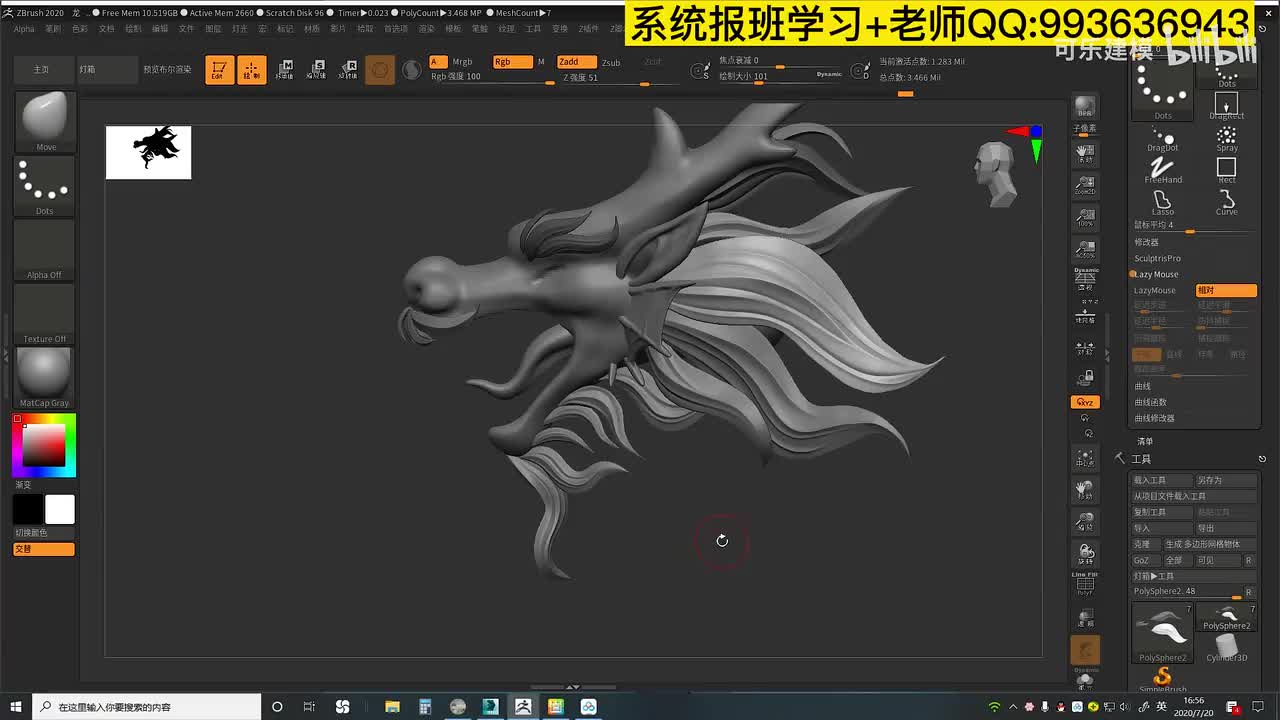Click the main color picker square

[44, 445]
